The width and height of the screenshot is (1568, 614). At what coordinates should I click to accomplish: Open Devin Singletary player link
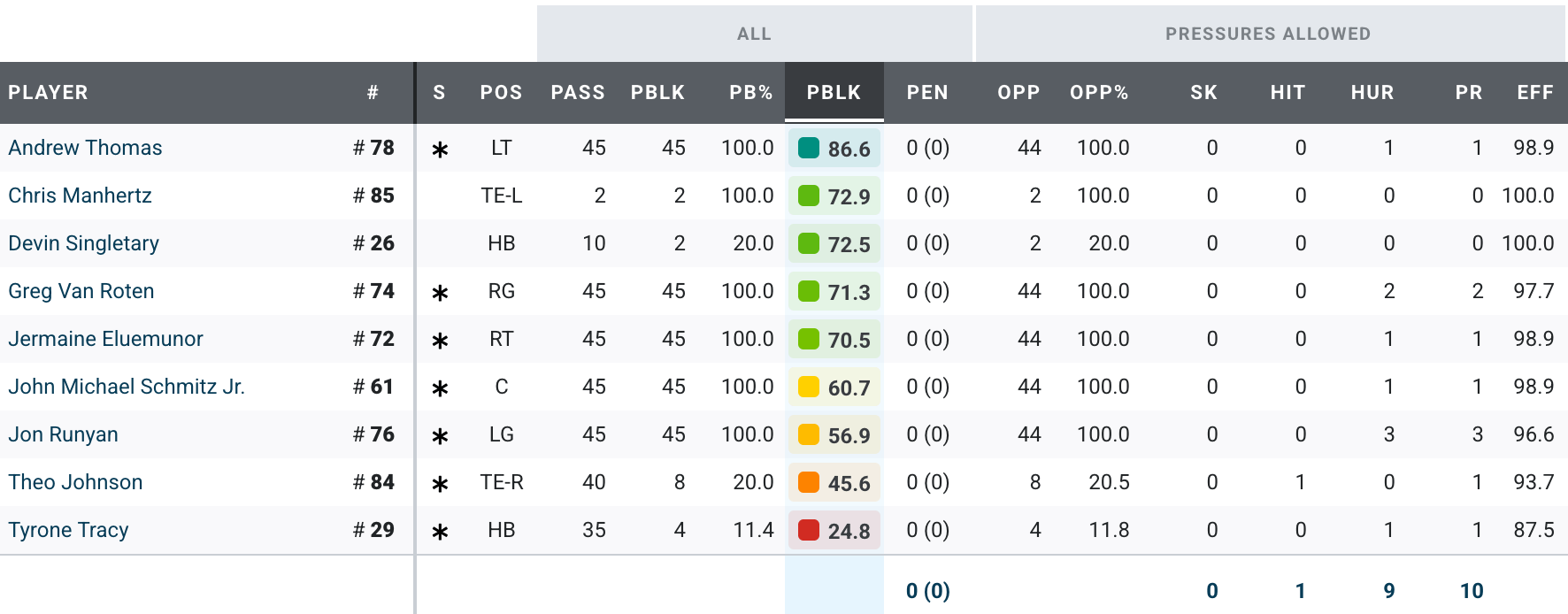point(83,243)
